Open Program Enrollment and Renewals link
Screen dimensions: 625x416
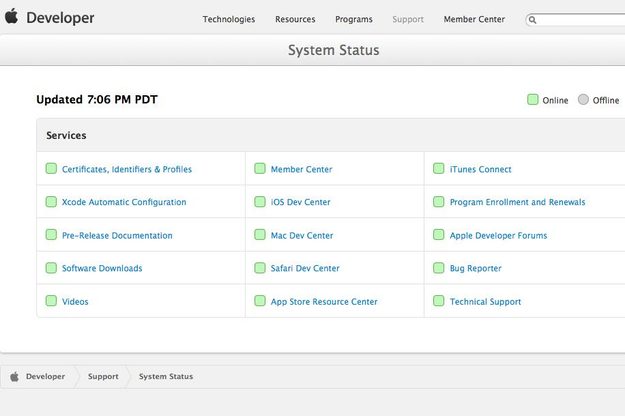[518, 202]
